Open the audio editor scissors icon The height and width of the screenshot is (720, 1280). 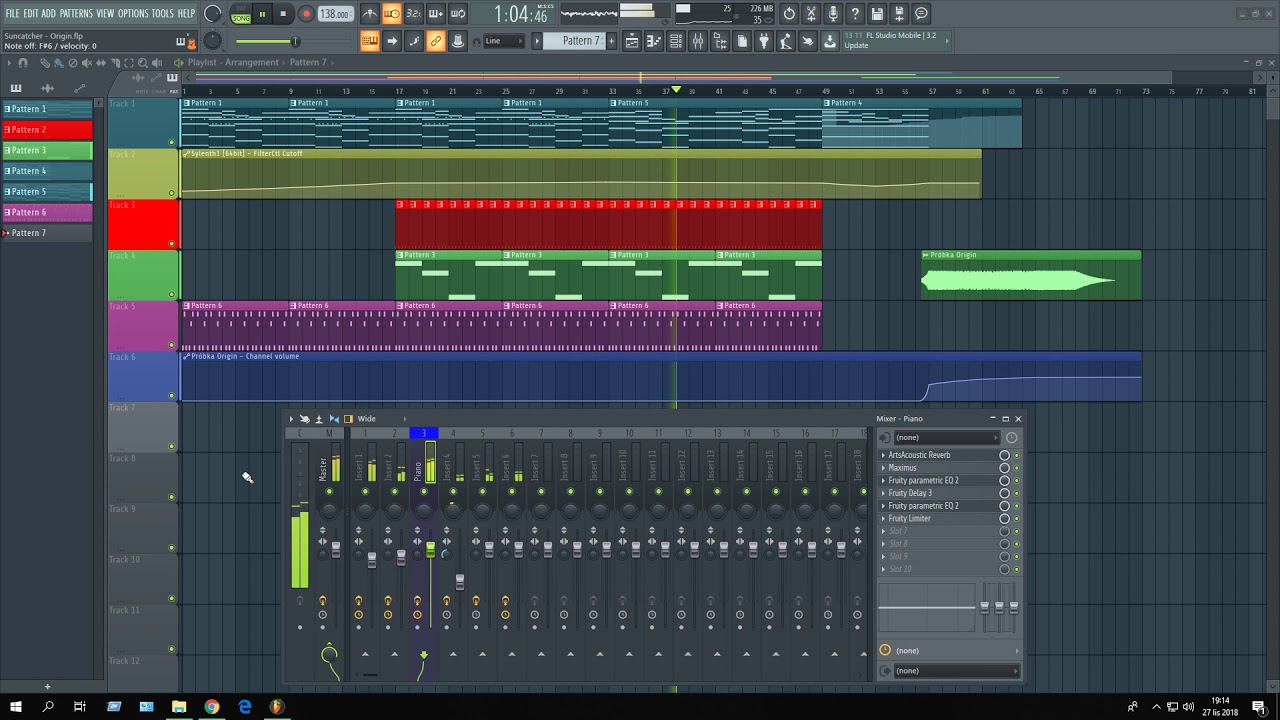pos(811,14)
